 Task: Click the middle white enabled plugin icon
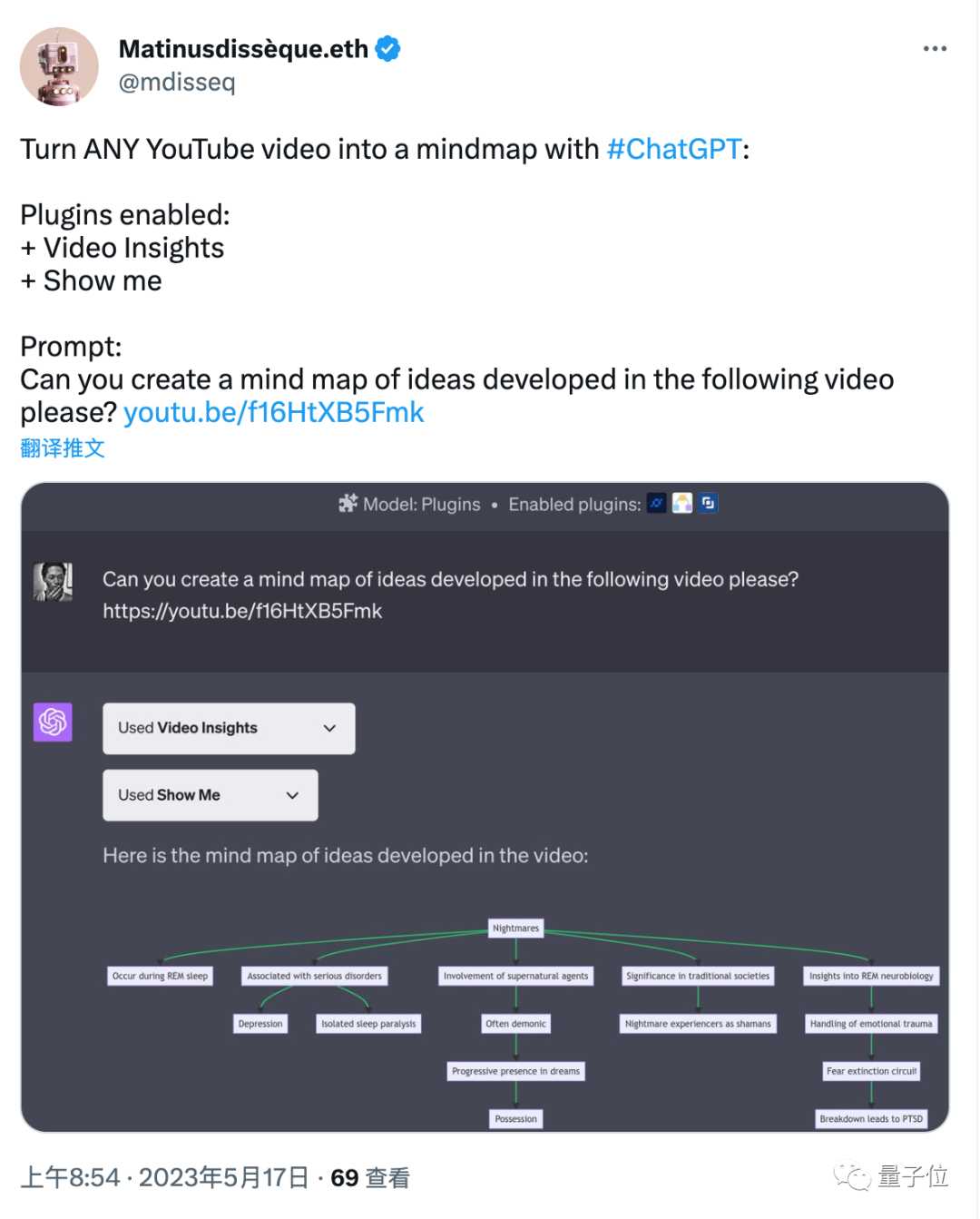(x=682, y=503)
